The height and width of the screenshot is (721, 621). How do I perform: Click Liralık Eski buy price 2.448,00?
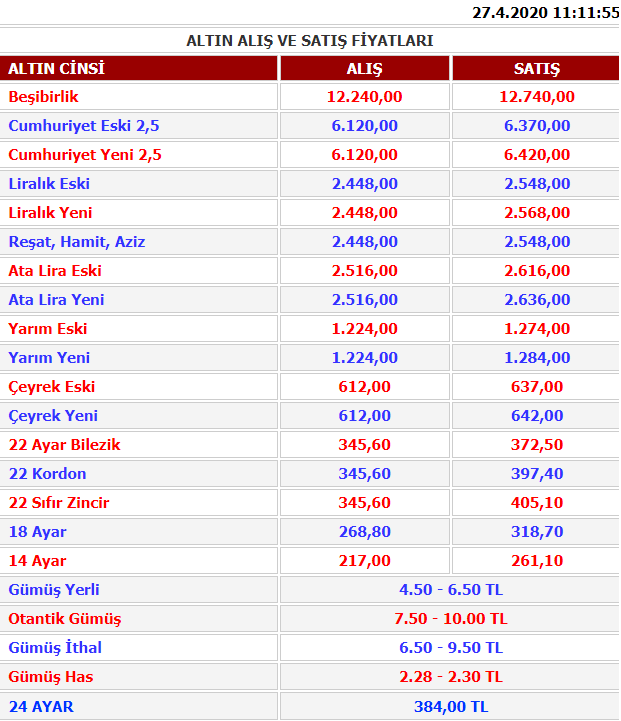[365, 183]
